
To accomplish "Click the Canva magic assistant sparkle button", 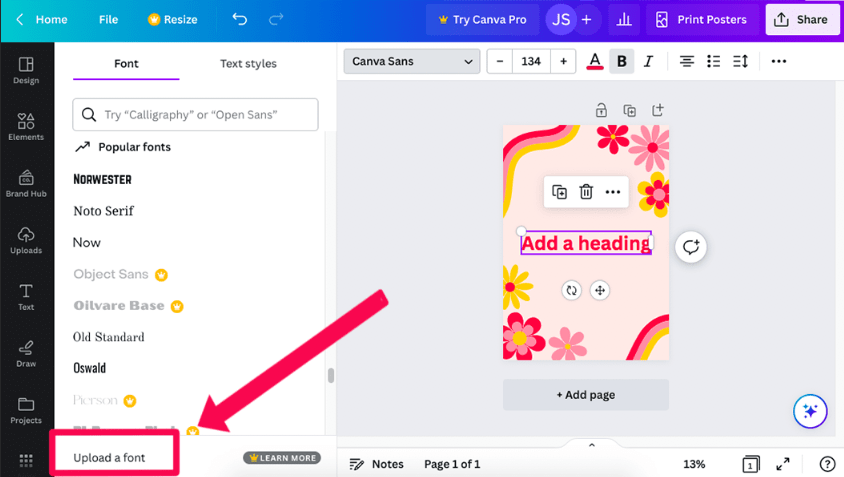I will tap(810, 411).
